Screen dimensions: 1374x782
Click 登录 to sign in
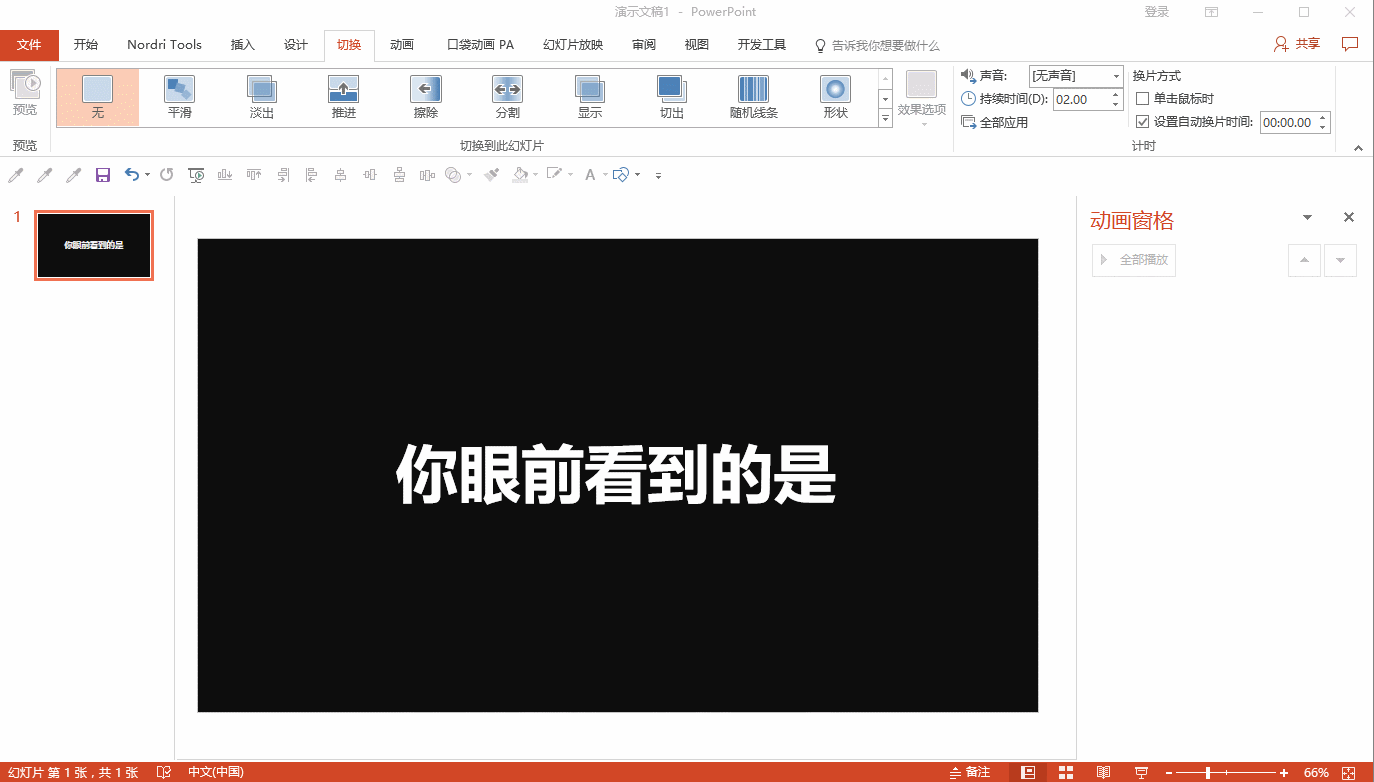pyautogui.click(x=1157, y=12)
